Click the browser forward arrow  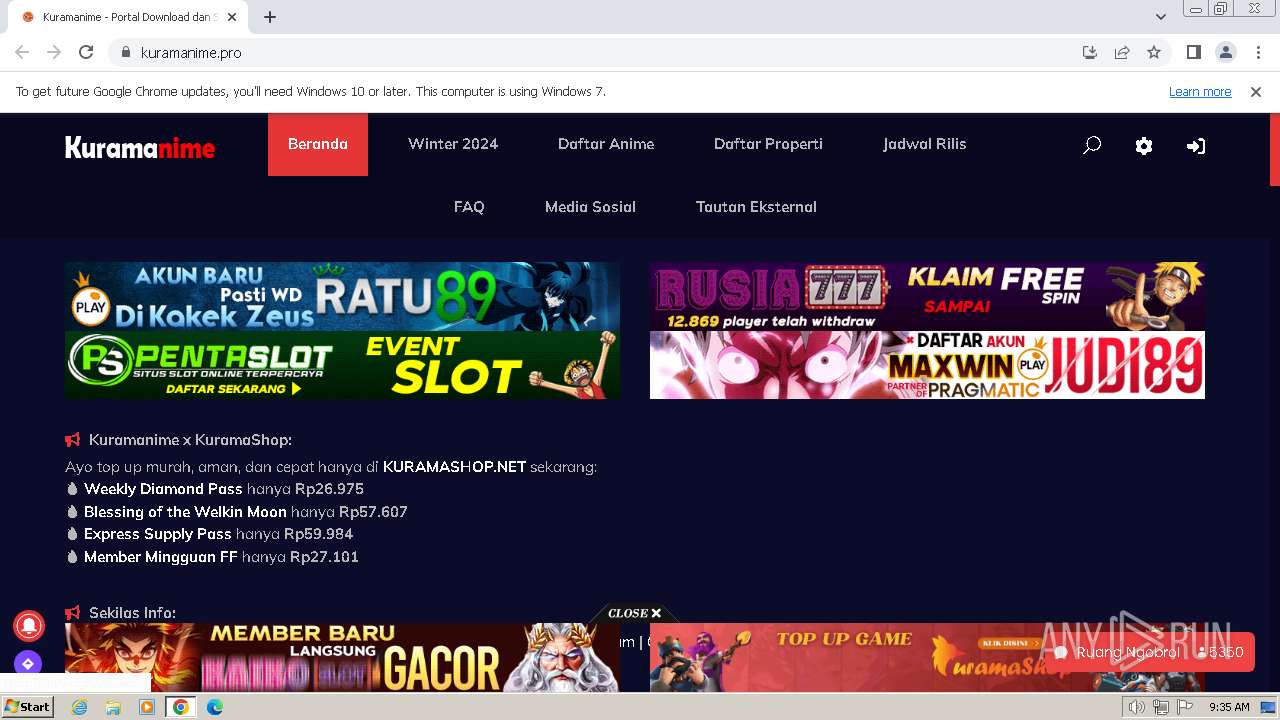54,52
